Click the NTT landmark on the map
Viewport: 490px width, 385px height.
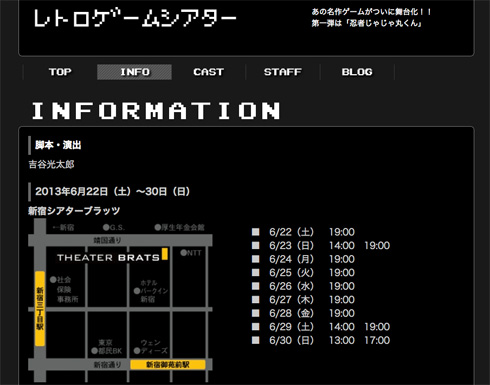coord(191,253)
